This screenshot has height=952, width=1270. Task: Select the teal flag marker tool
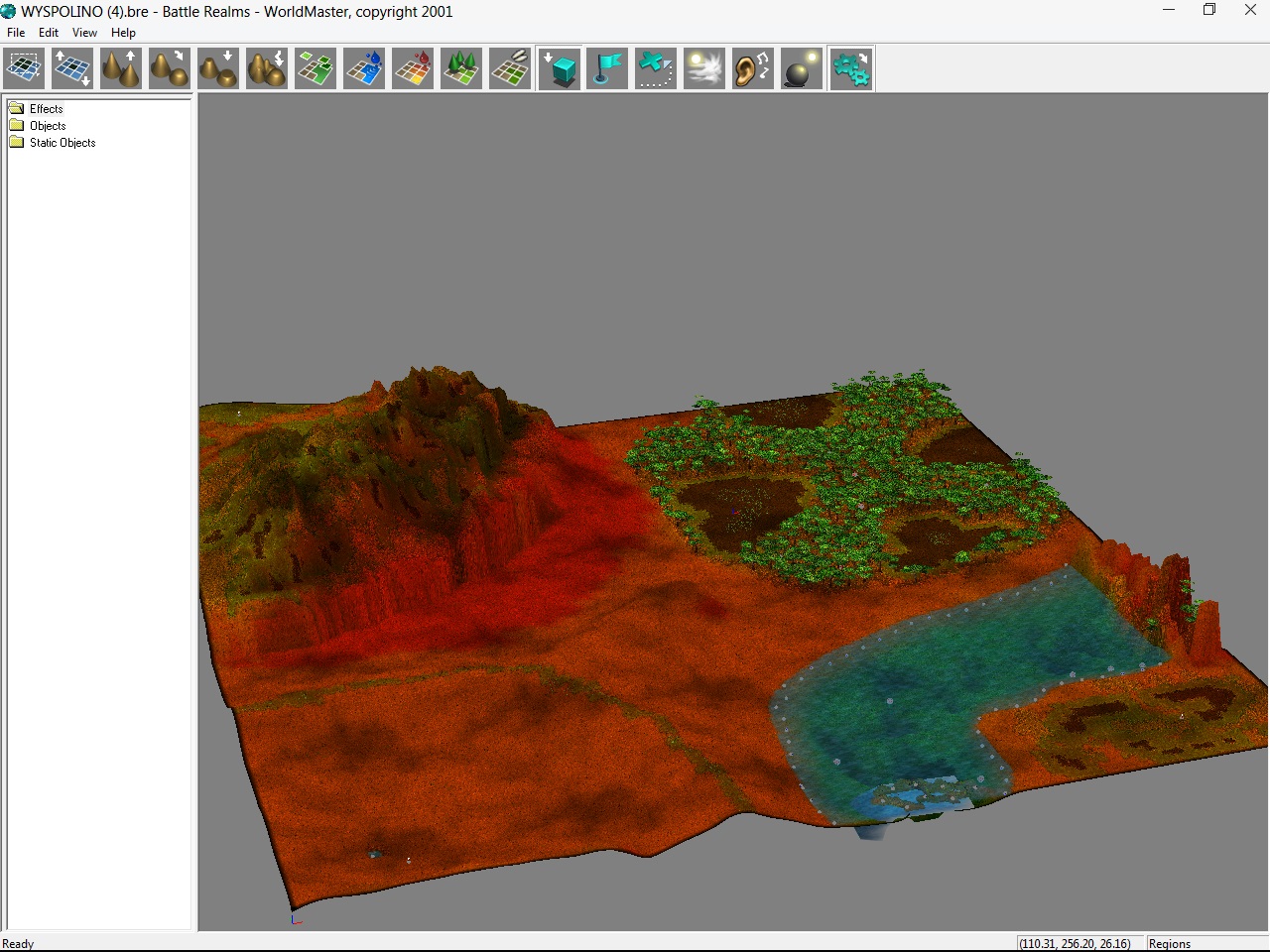pos(607,69)
